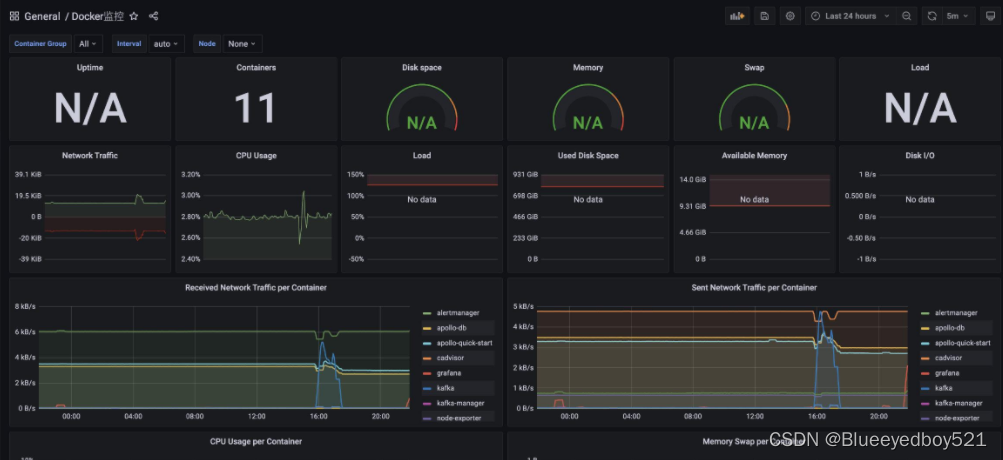Image resolution: width=1003 pixels, height=460 pixels.
Task: Refresh the dashboard now
Action: pyautogui.click(x=932, y=16)
